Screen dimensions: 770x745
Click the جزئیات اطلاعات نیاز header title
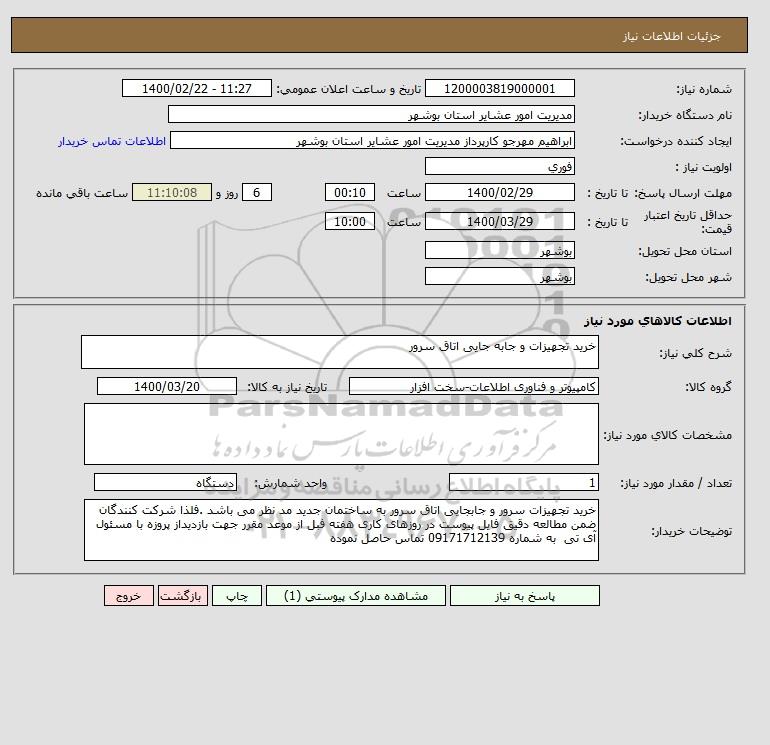coord(671,36)
